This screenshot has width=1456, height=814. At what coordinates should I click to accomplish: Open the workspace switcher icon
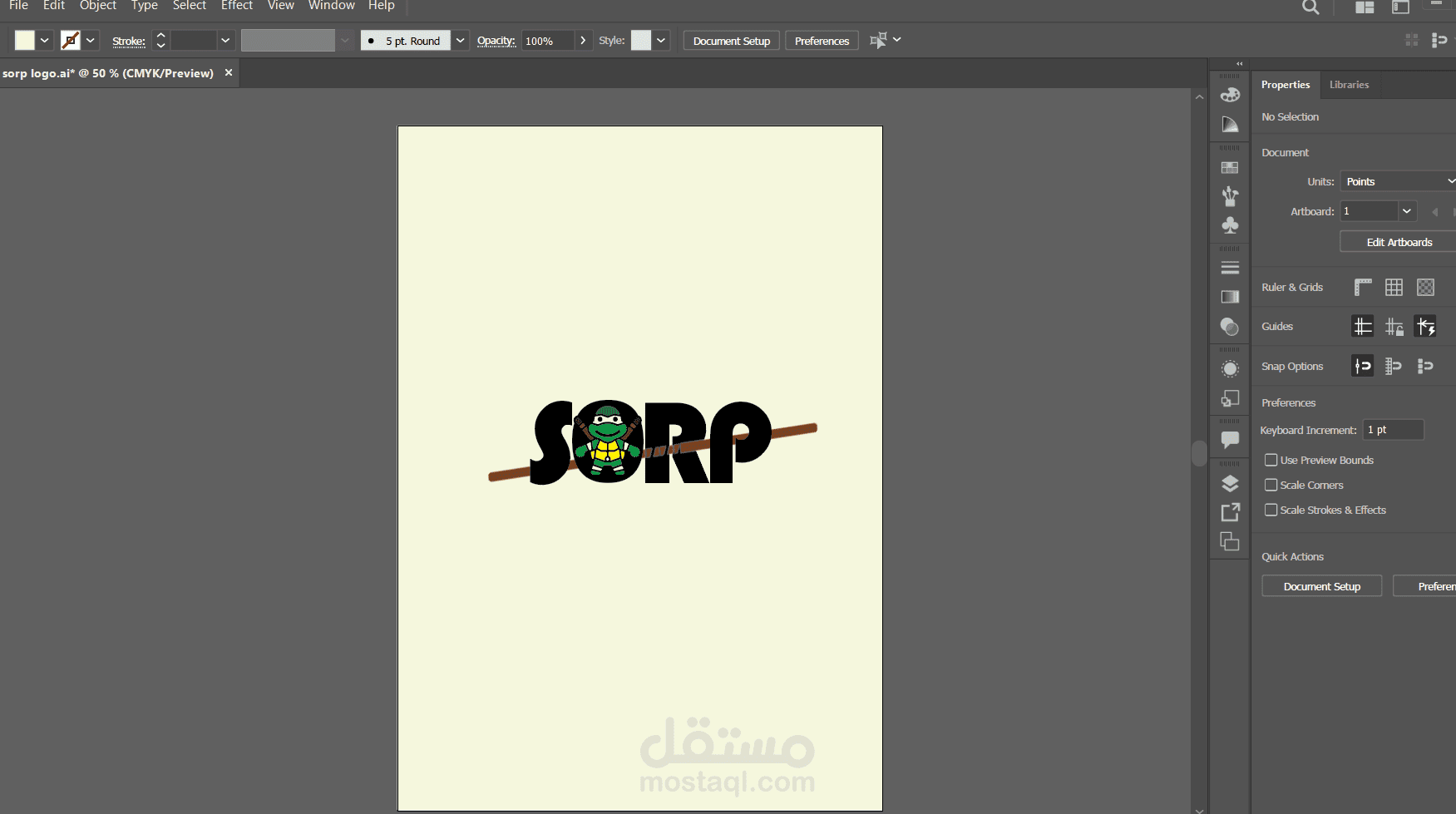[x=1401, y=7]
